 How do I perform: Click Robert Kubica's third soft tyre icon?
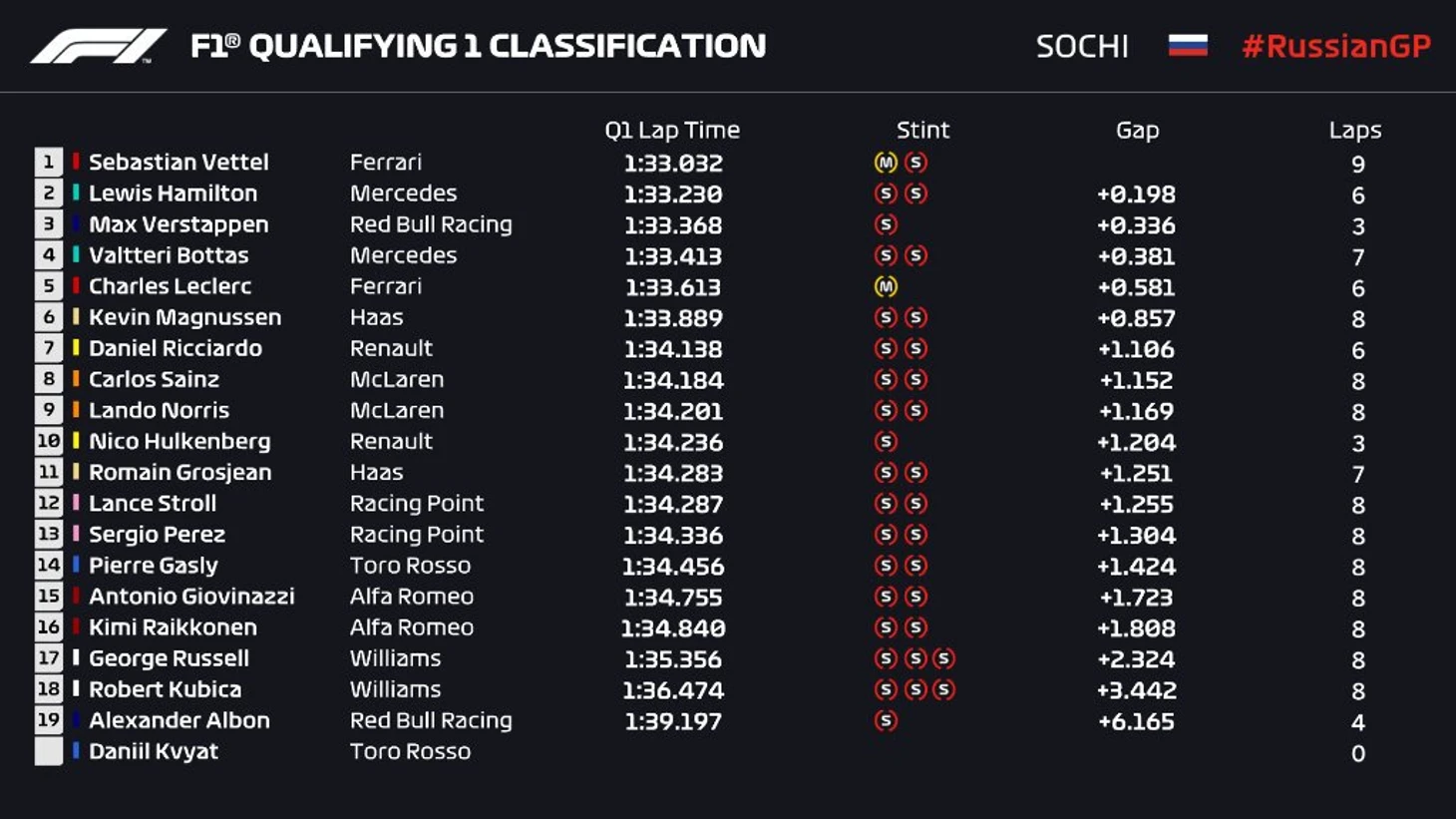pos(943,690)
